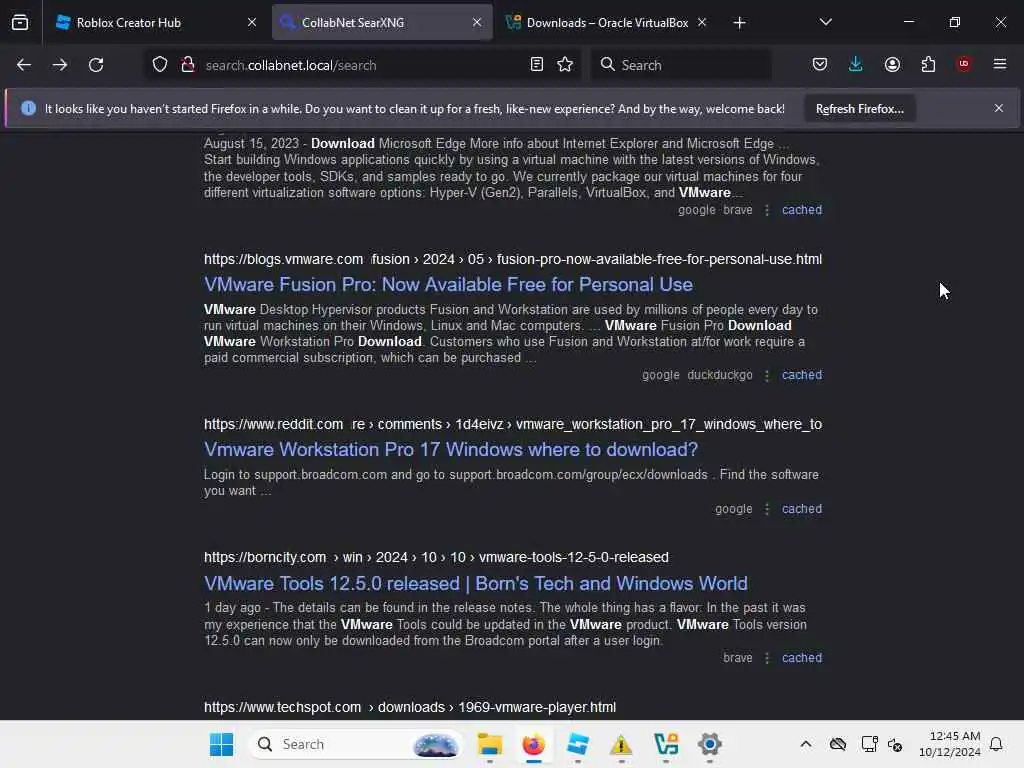Image resolution: width=1024 pixels, height=768 pixels.
Task: Open the Firefox account icon
Action: coord(892,65)
